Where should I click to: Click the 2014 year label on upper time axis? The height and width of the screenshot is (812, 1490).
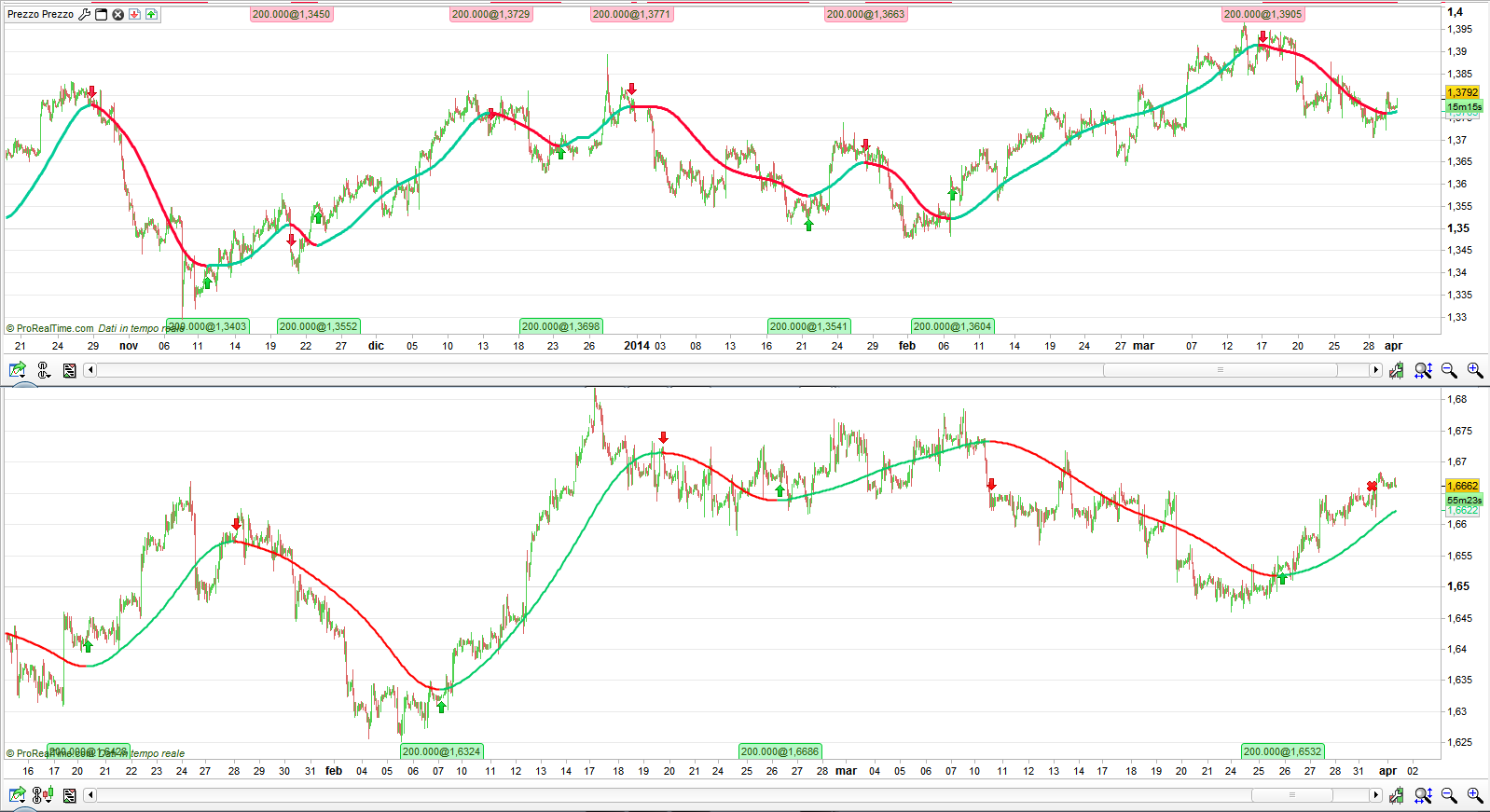click(x=637, y=346)
